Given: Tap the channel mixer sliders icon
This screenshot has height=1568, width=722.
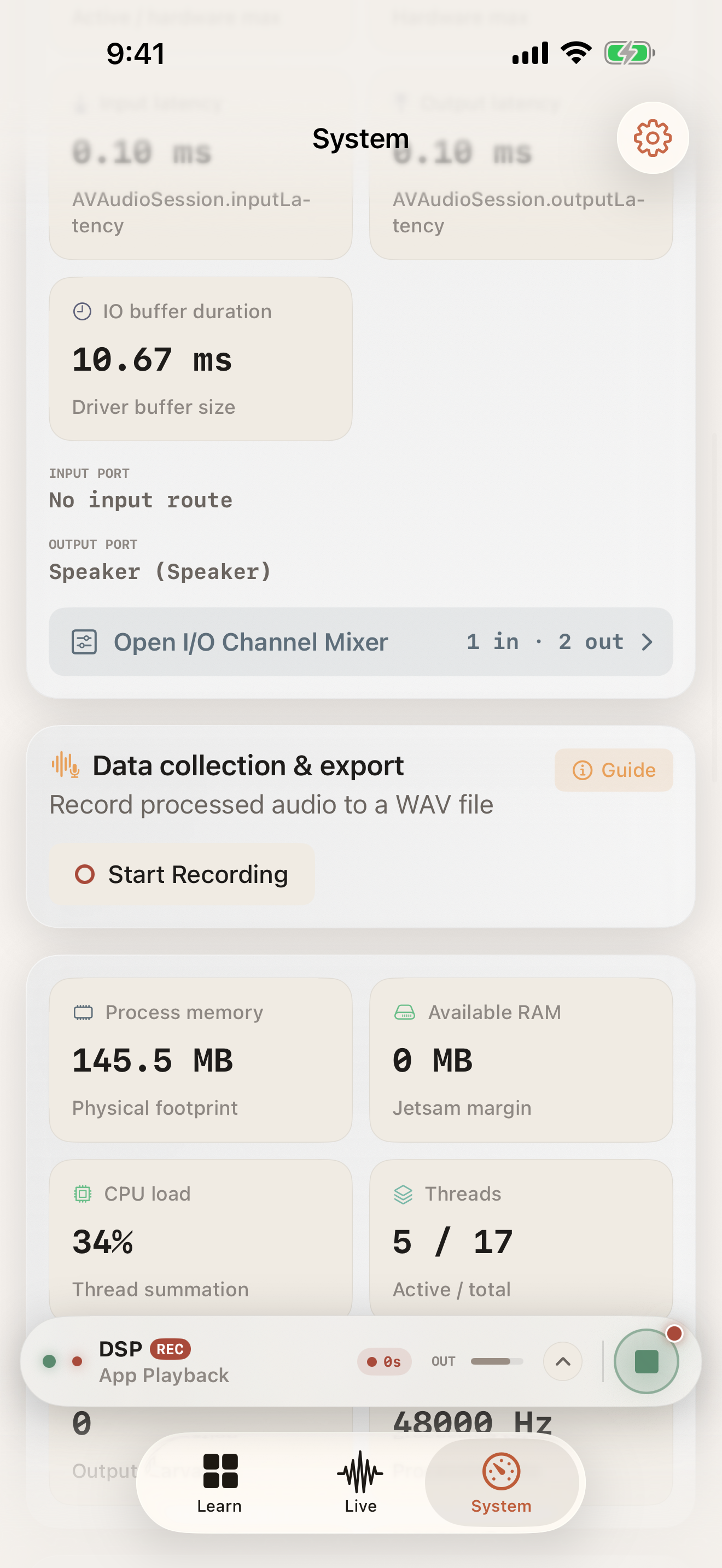Looking at the screenshot, I should (84, 641).
